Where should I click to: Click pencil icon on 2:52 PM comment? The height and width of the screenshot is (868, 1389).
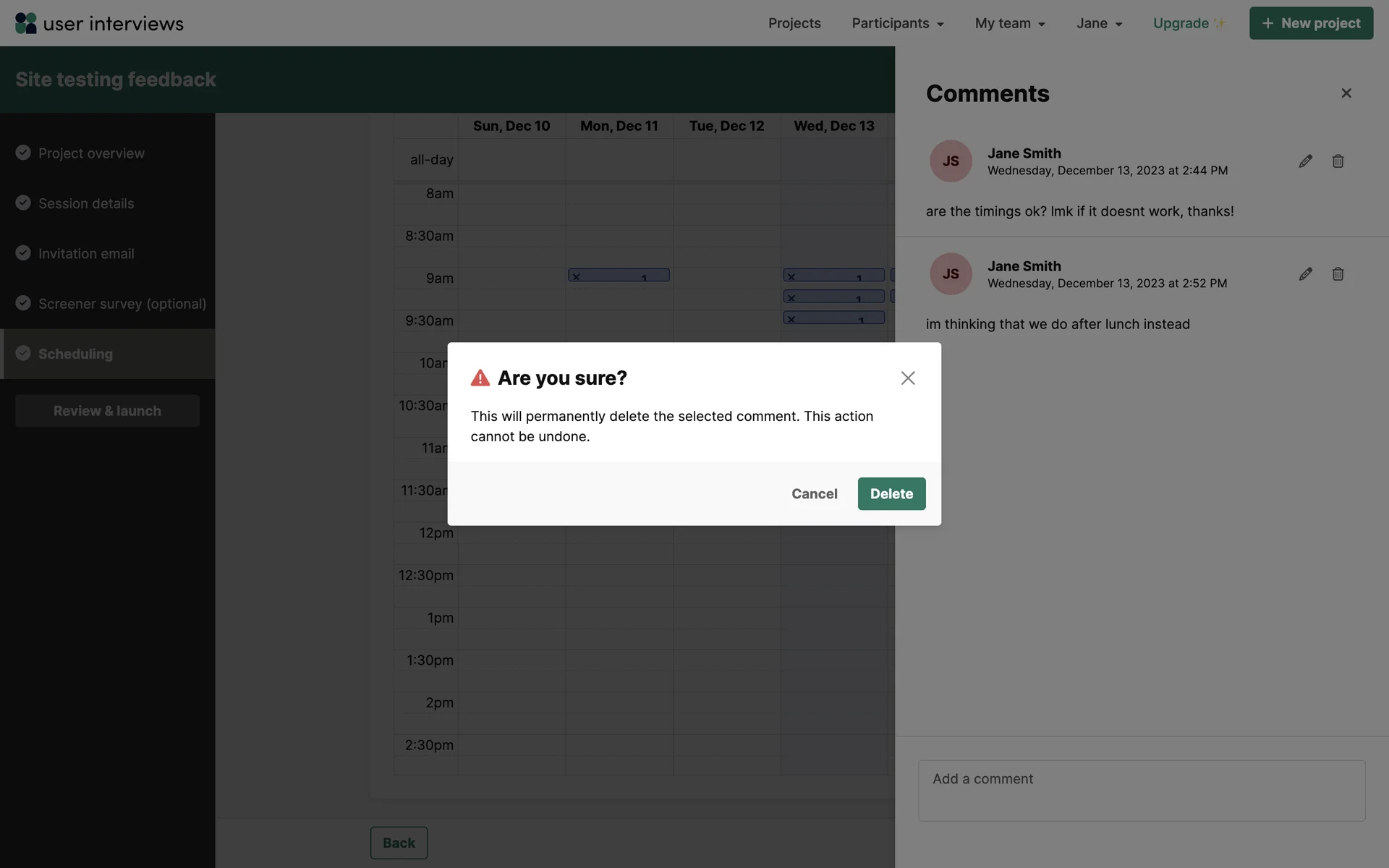(1305, 274)
